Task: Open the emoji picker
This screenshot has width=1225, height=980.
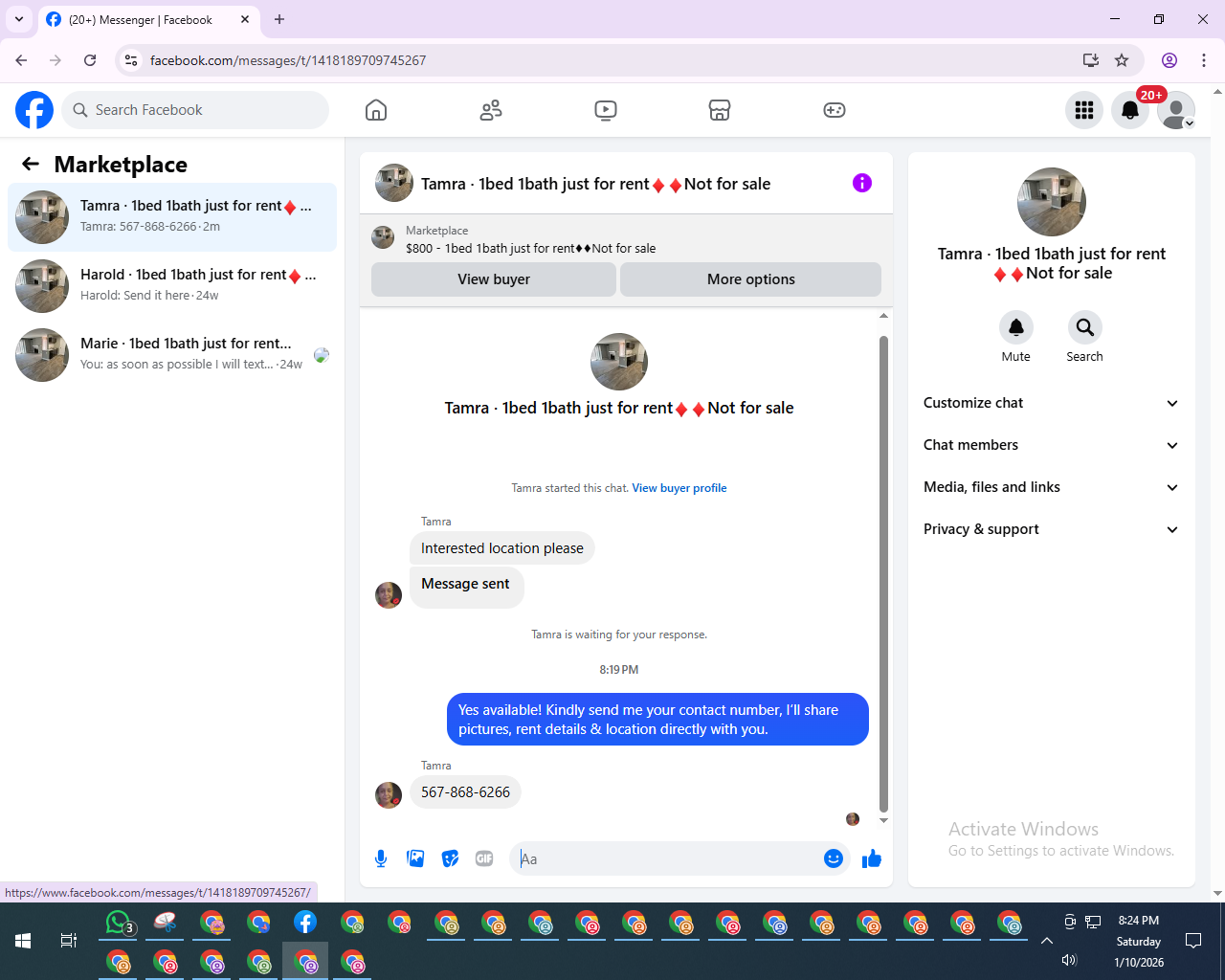Action: point(834,858)
